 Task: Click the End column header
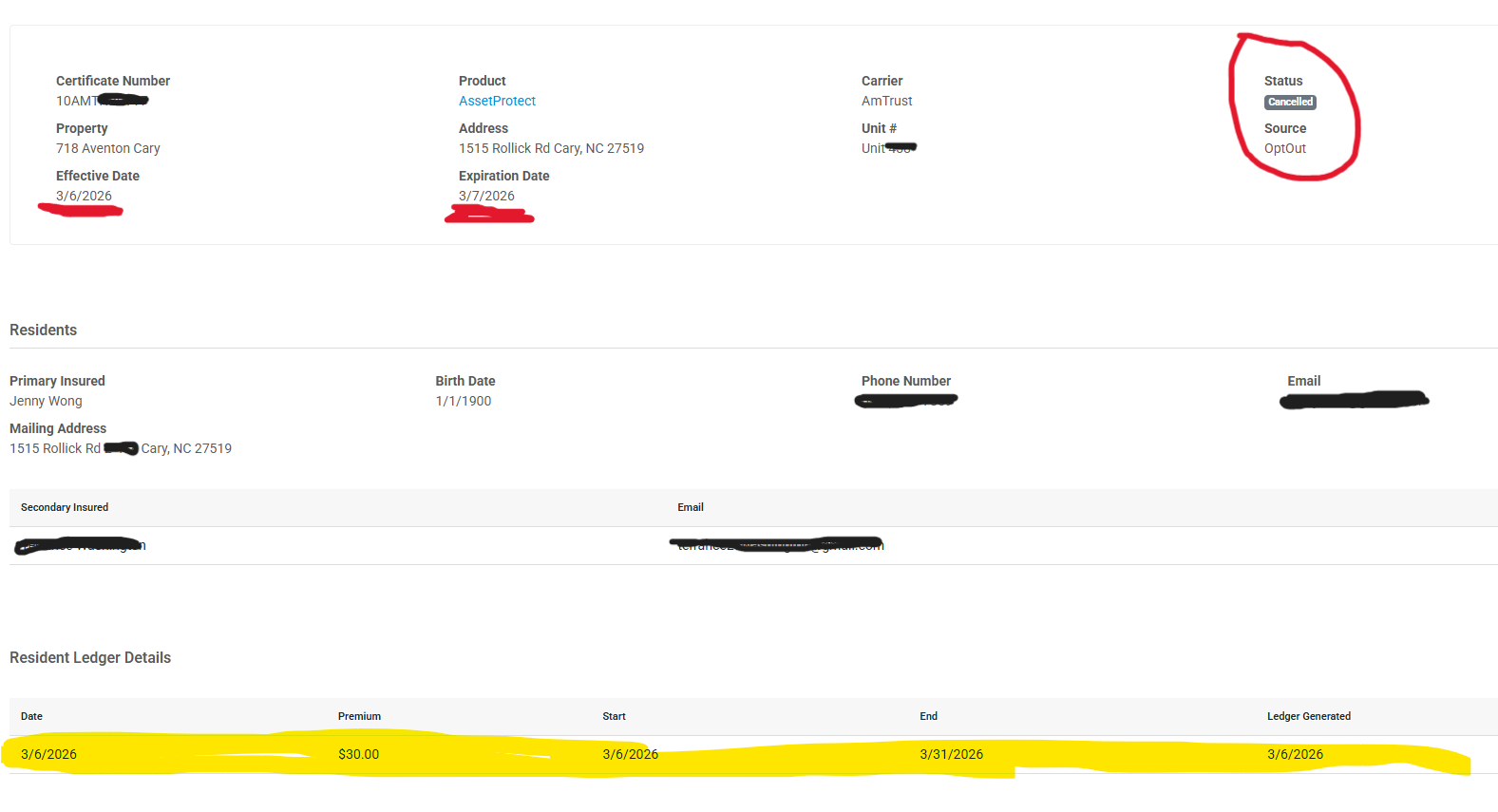(928, 716)
